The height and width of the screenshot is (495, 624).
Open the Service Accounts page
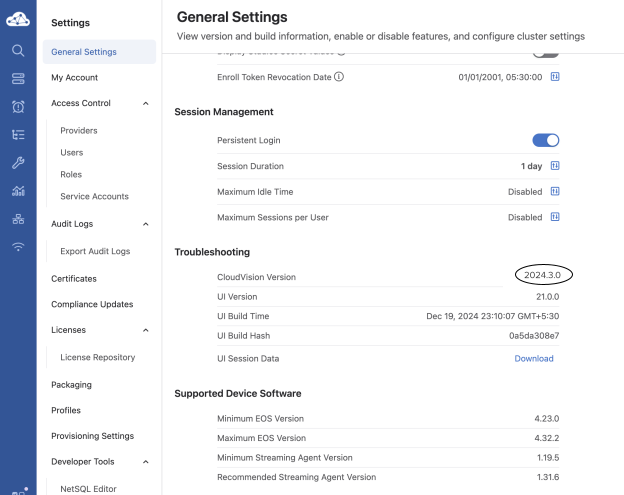click(94, 196)
